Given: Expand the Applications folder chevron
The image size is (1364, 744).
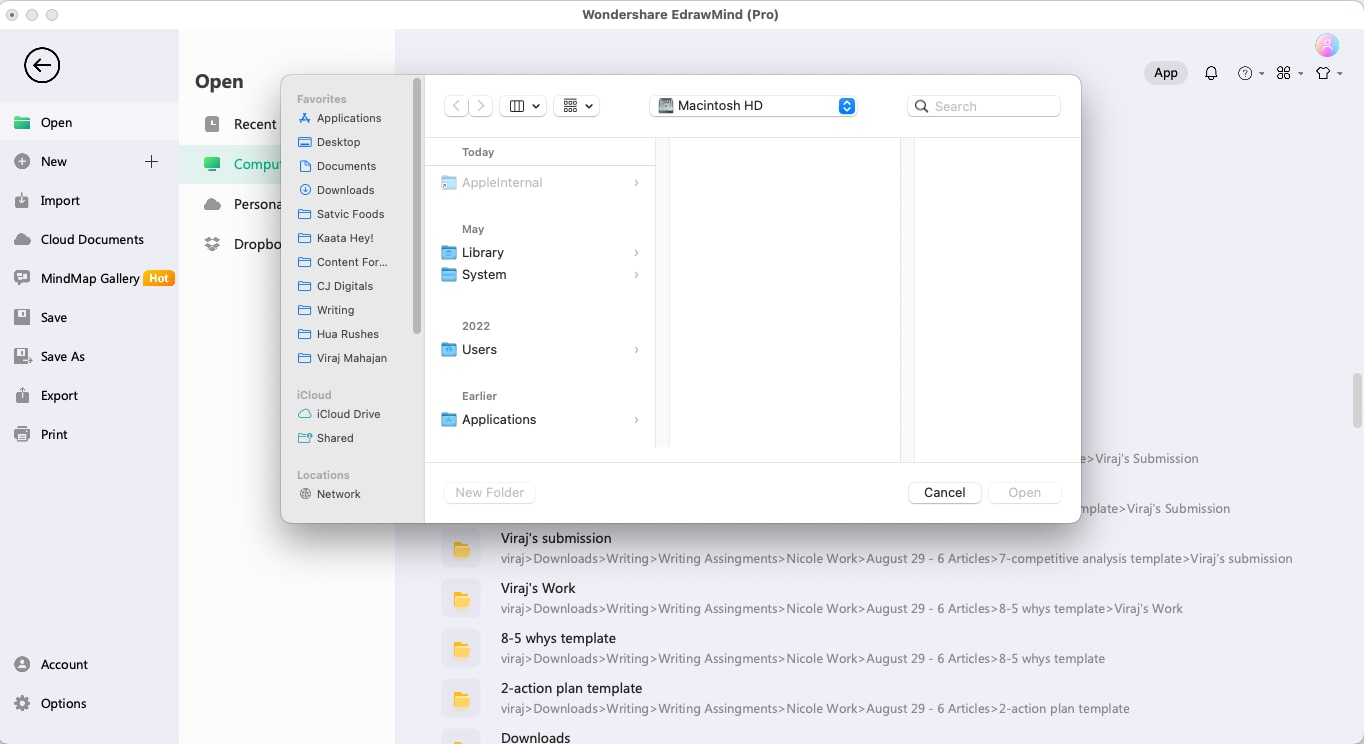Looking at the screenshot, I should pos(636,420).
